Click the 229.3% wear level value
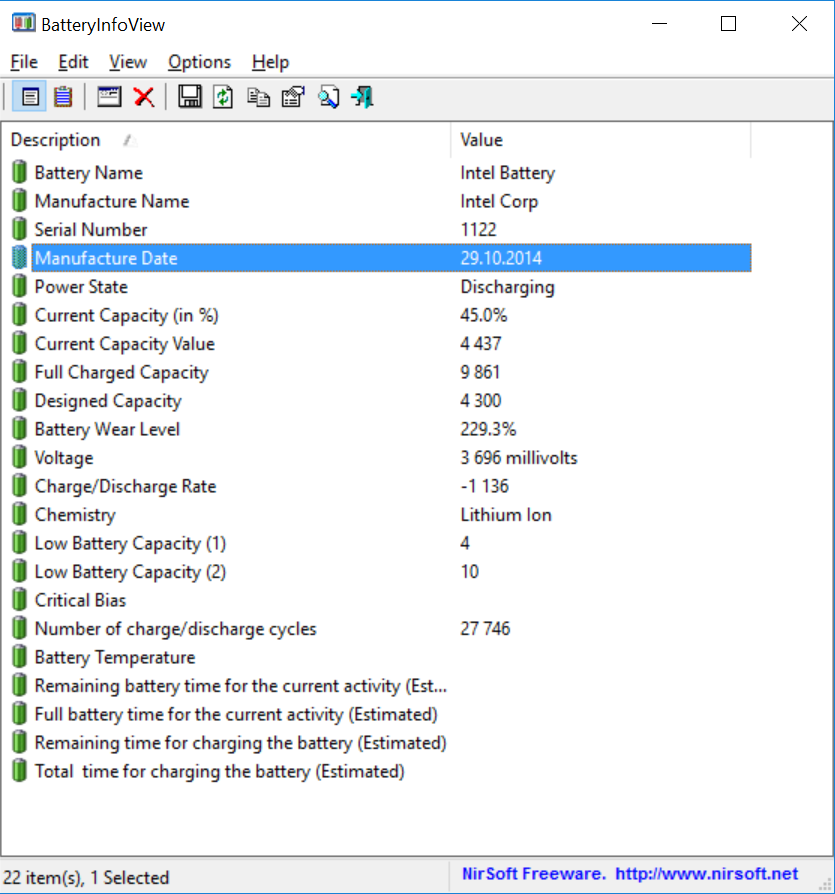The width and height of the screenshot is (835, 894). (x=488, y=429)
